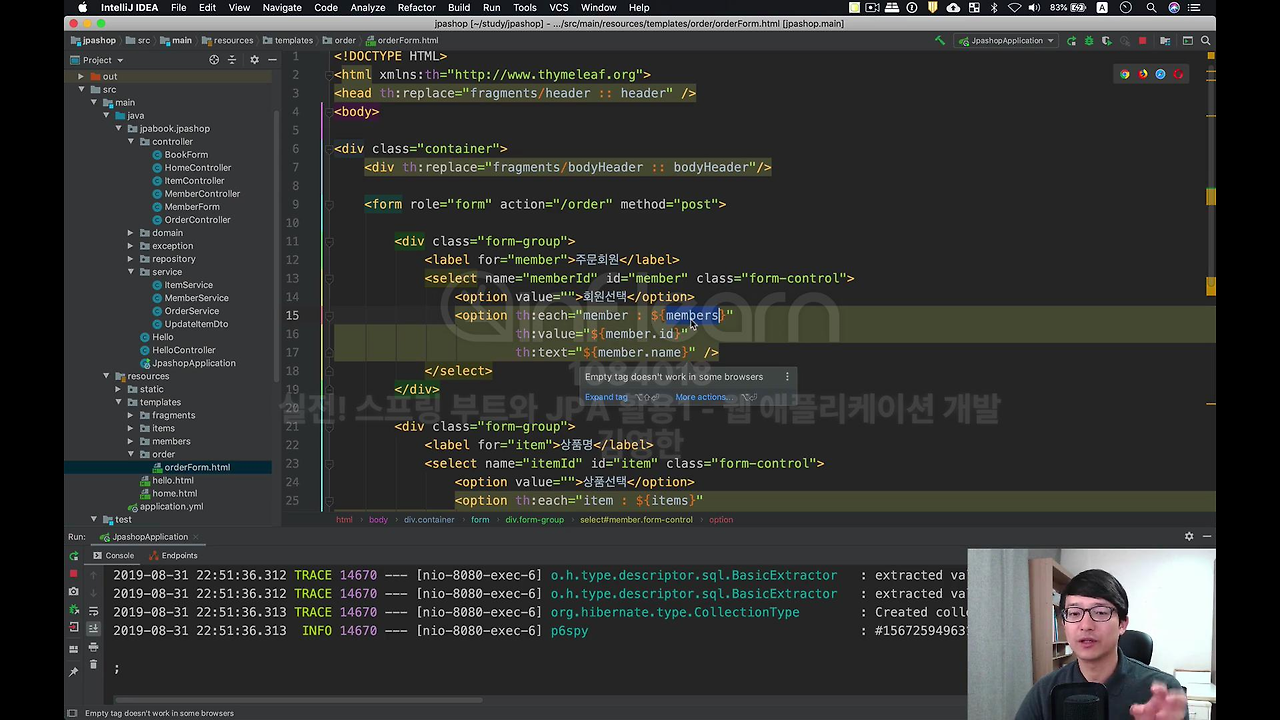Click the Build project hammer icon
Viewport: 1280px width, 720px height.
[x=939, y=41]
